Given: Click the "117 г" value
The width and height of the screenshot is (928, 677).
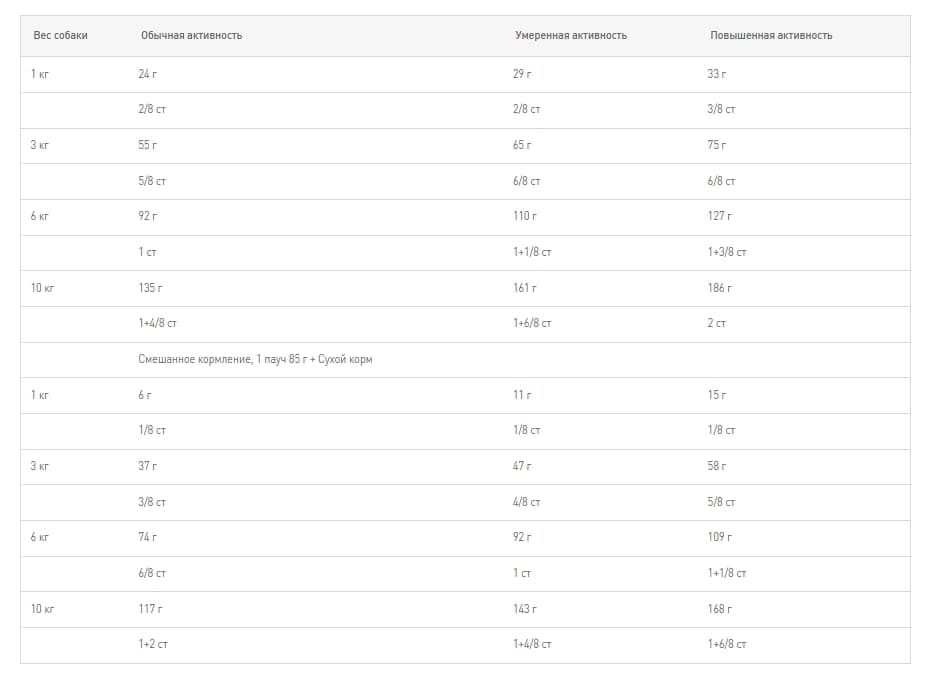Looking at the screenshot, I should (x=150, y=608).
